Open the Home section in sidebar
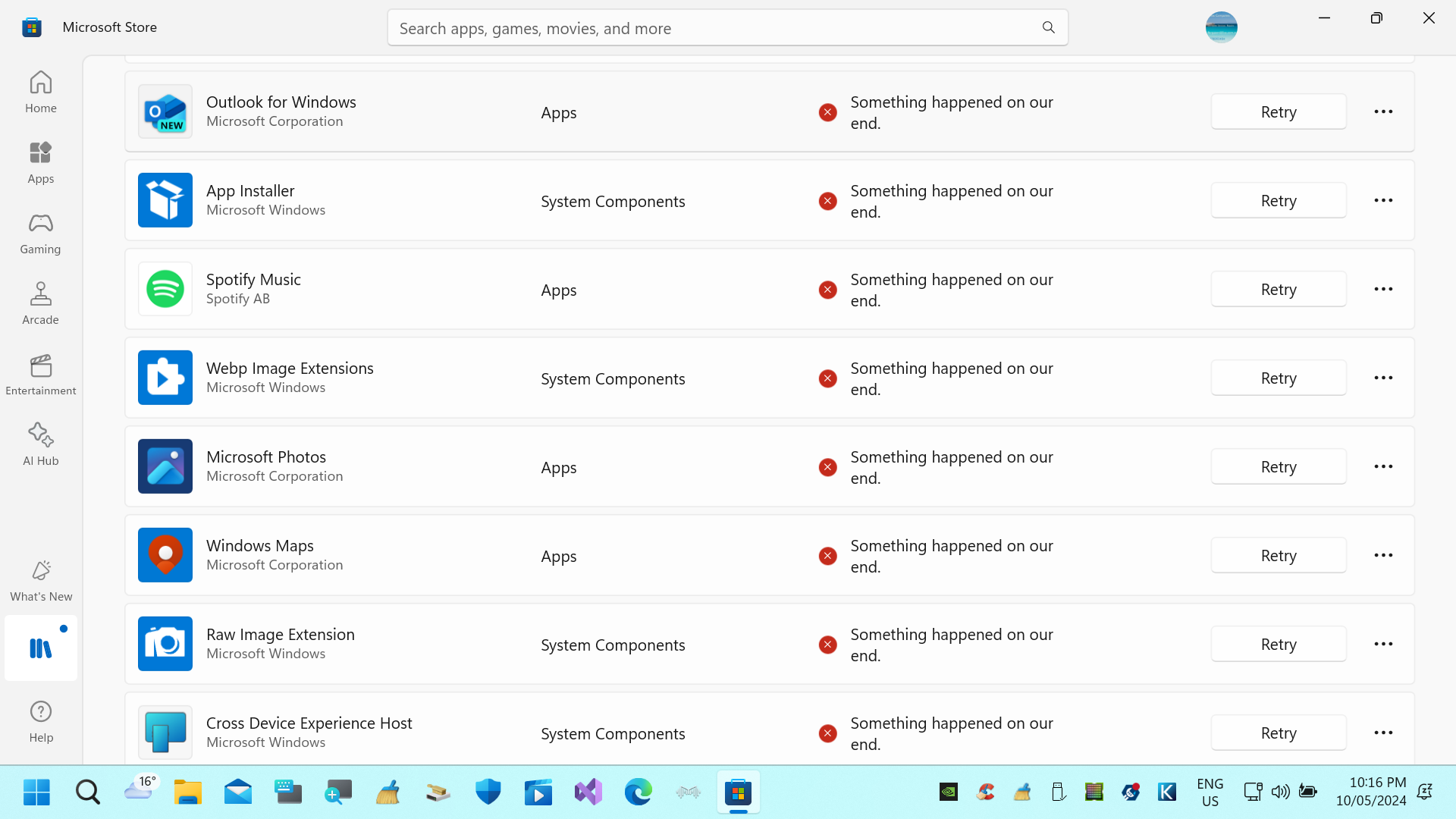1456x819 pixels. click(41, 93)
